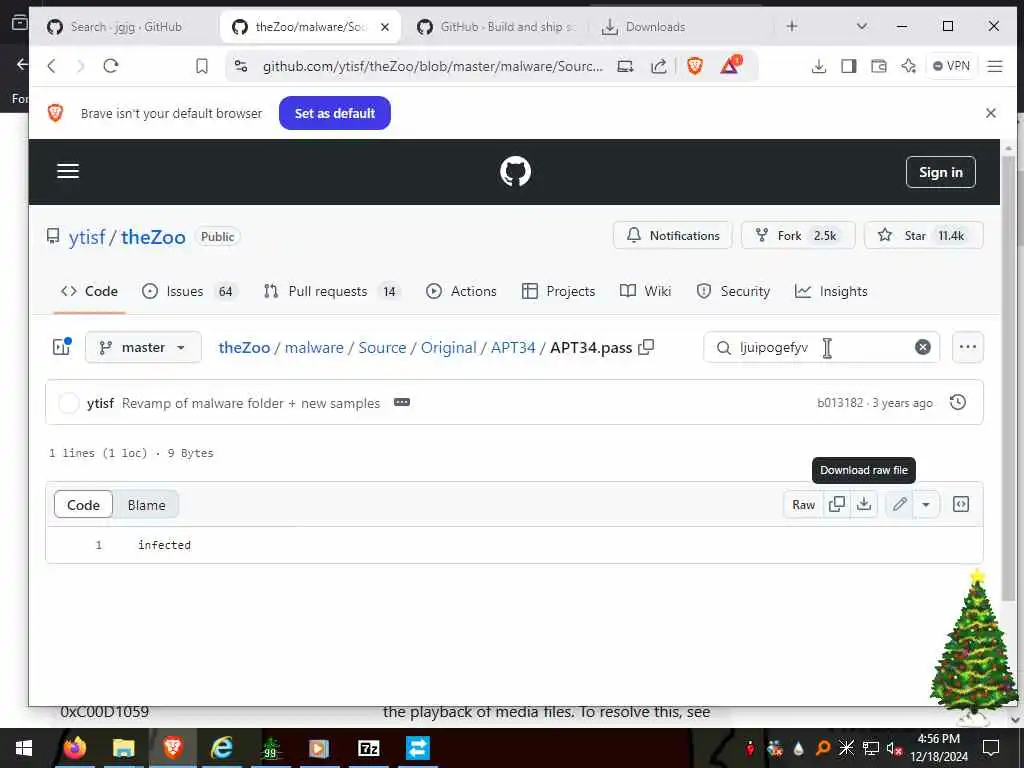The image size is (1024, 768).
Task: Open the Leo AI sparkle icon
Action: pos(908,66)
